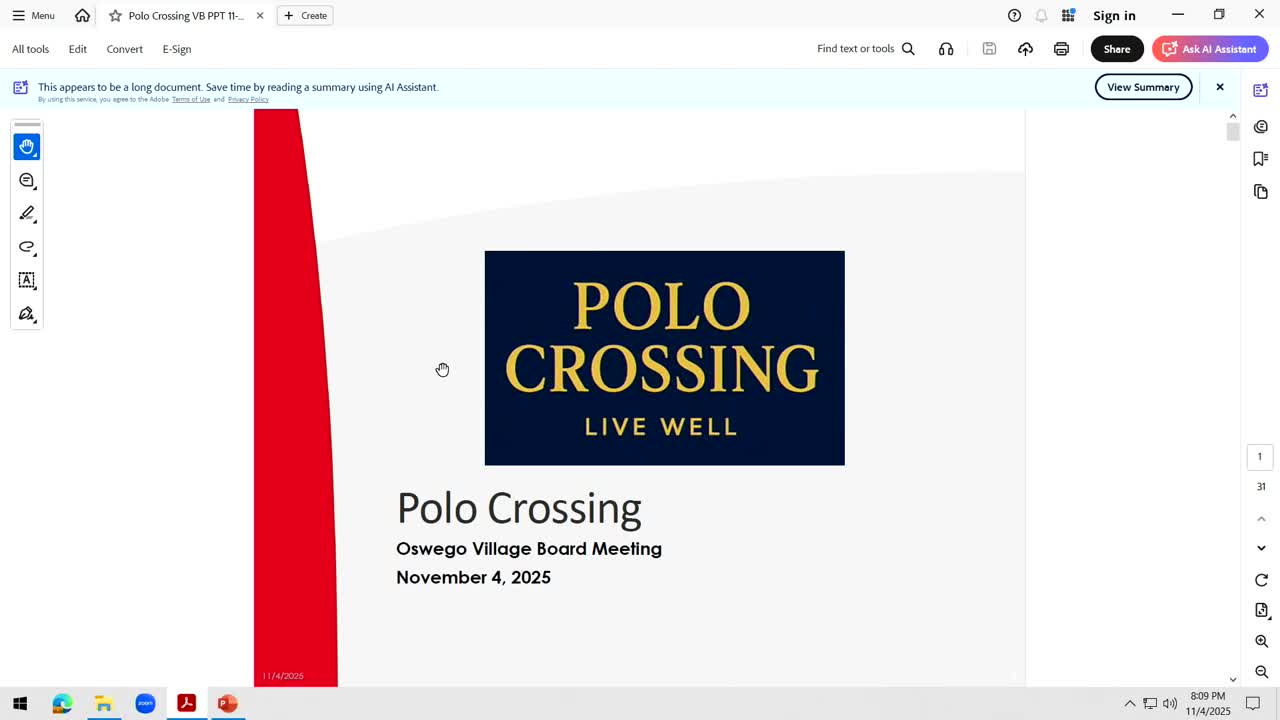Select the Hand tool

click(27, 147)
